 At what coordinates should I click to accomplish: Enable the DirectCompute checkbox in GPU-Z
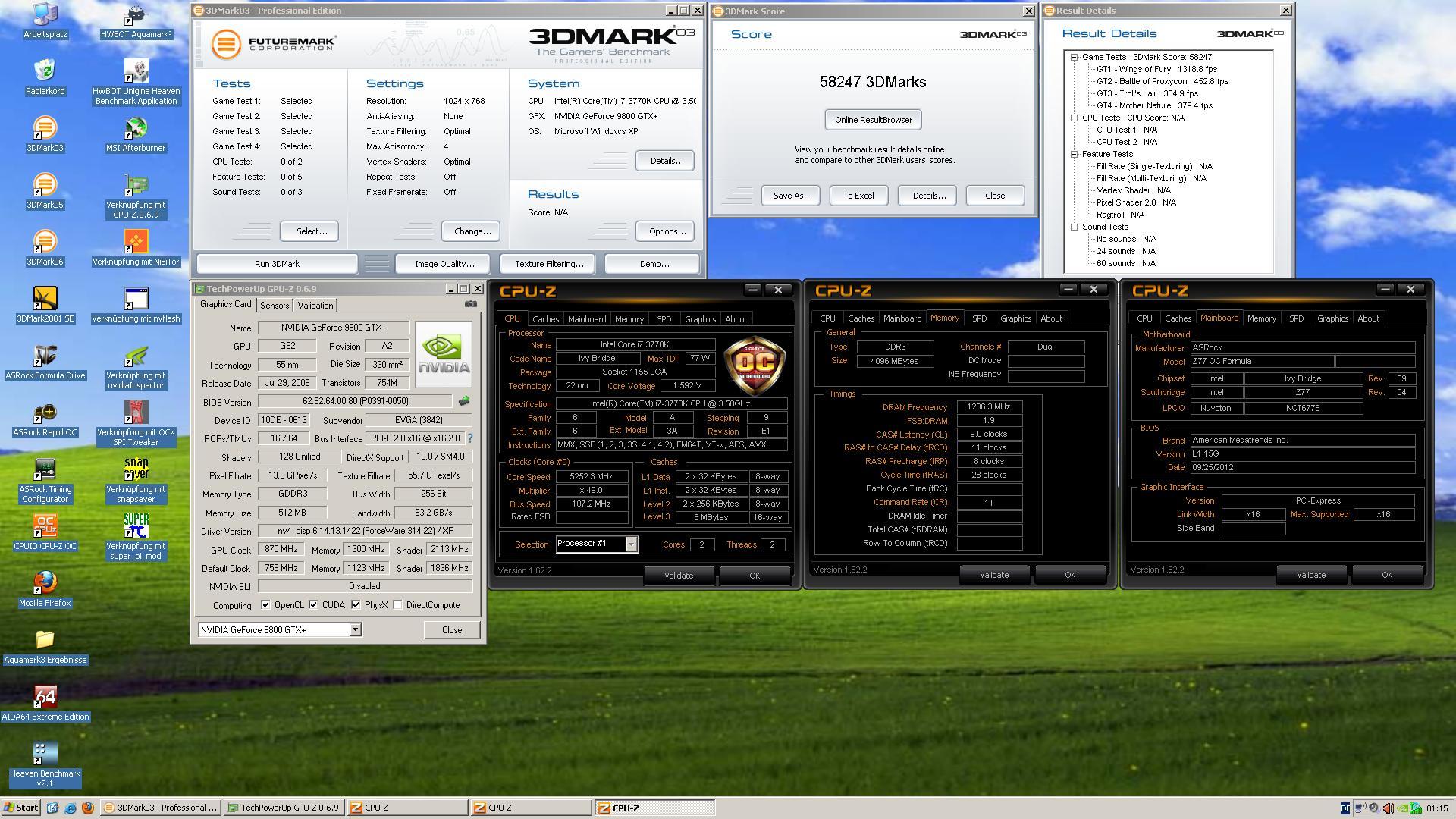[x=397, y=605]
